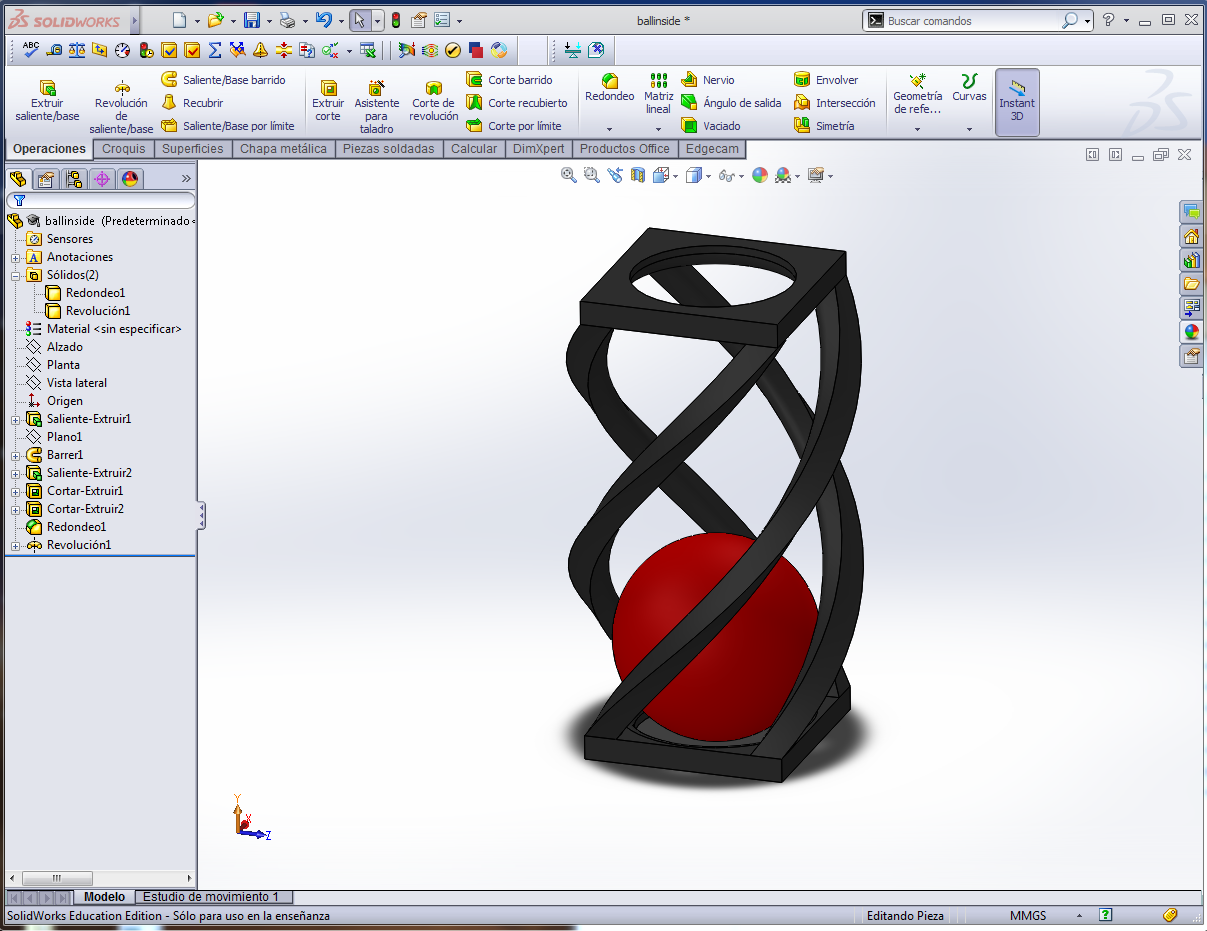Click the Previous view icon

614,175
